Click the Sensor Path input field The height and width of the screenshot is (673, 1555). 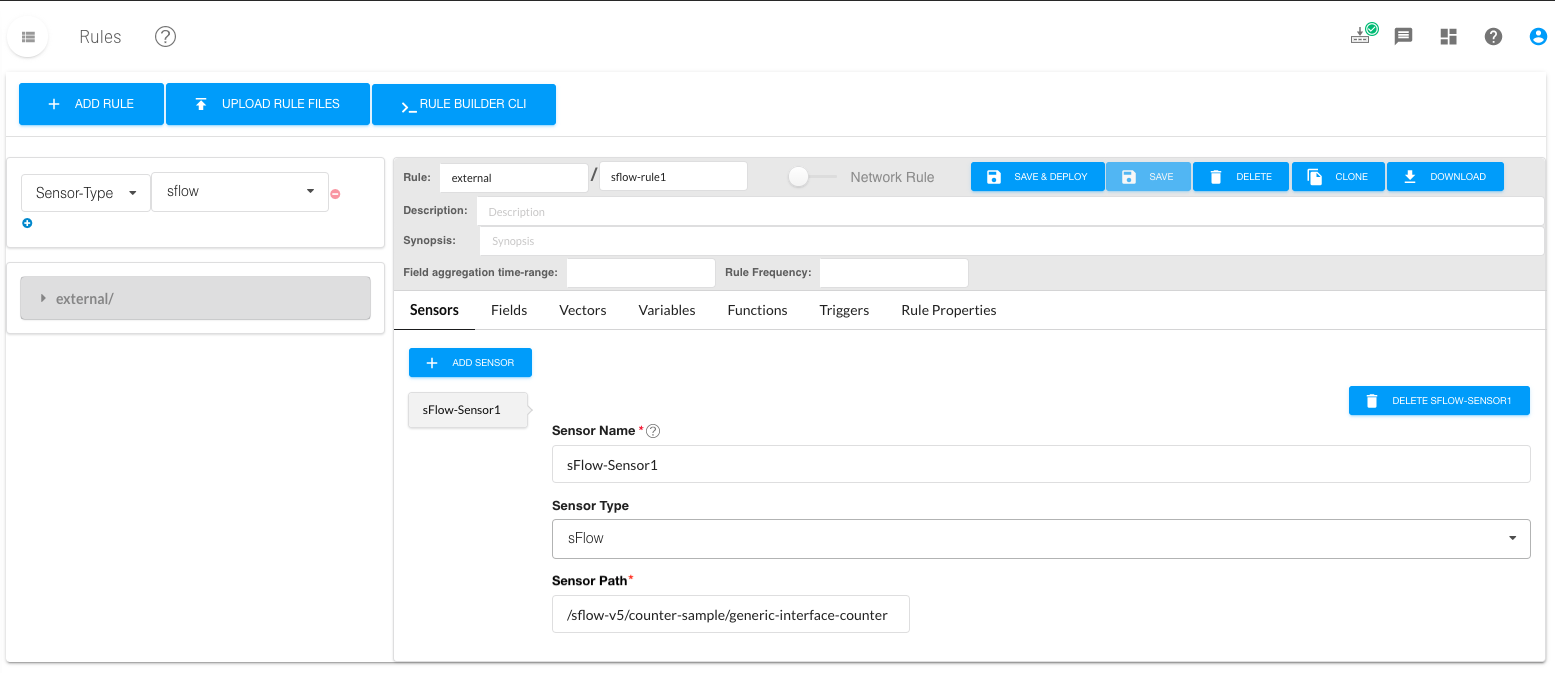[x=730, y=615]
